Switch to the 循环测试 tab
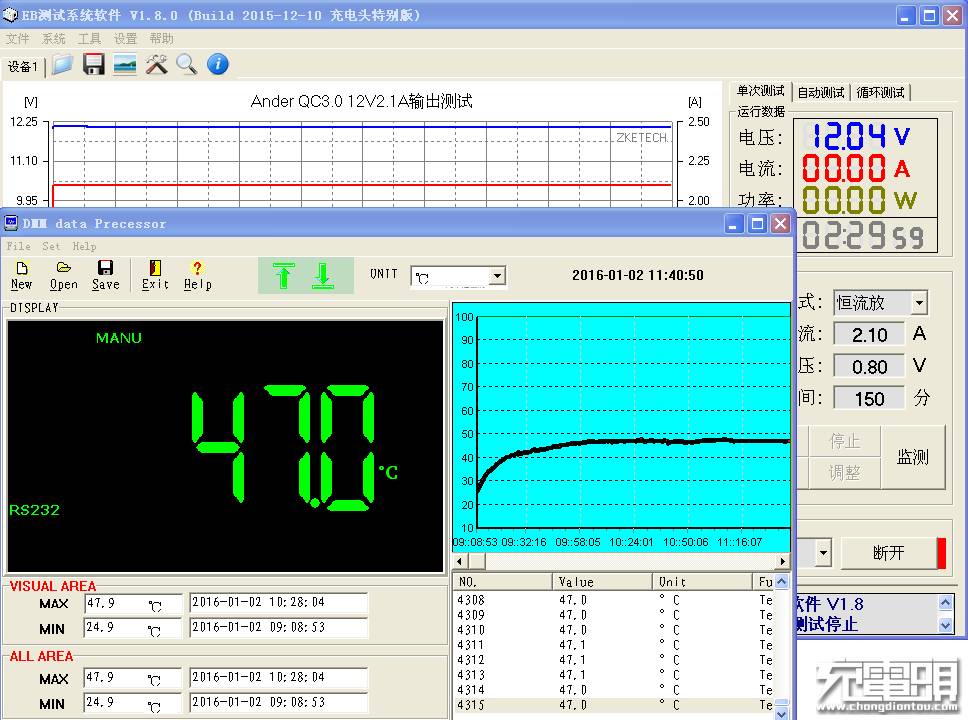 pos(880,92)
